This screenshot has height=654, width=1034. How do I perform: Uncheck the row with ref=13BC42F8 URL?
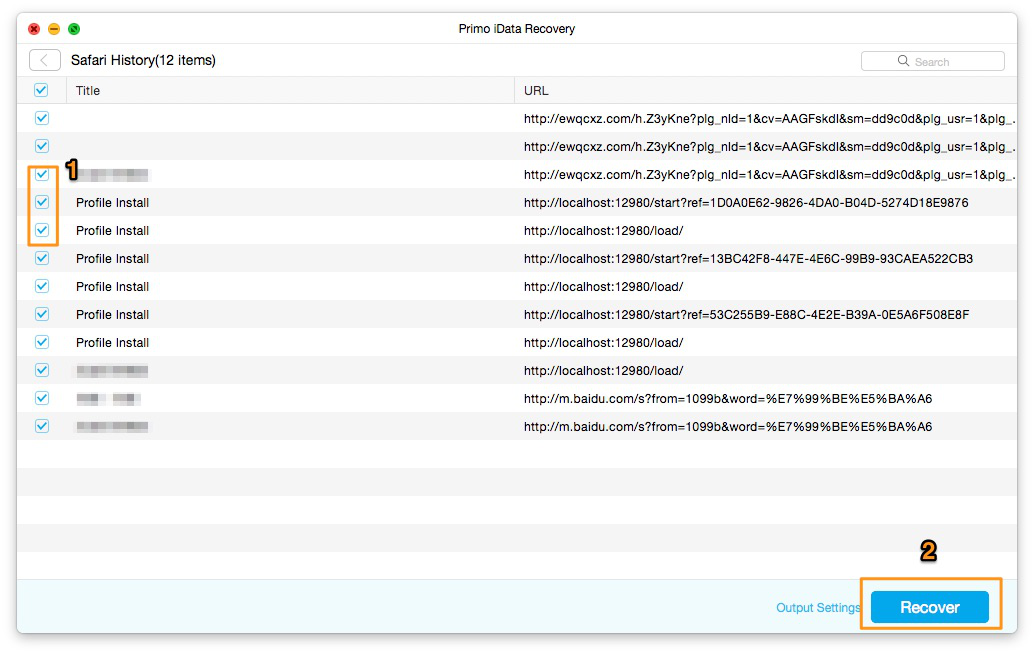(42, 258)
